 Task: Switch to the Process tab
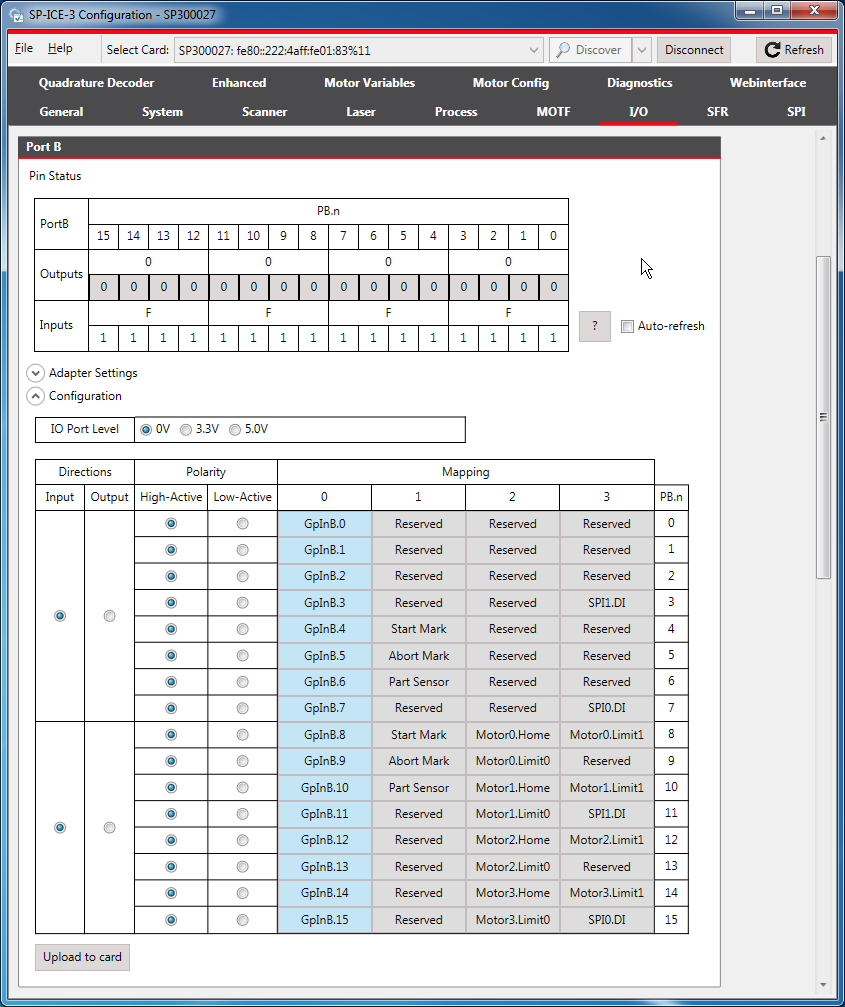point(456,112)
